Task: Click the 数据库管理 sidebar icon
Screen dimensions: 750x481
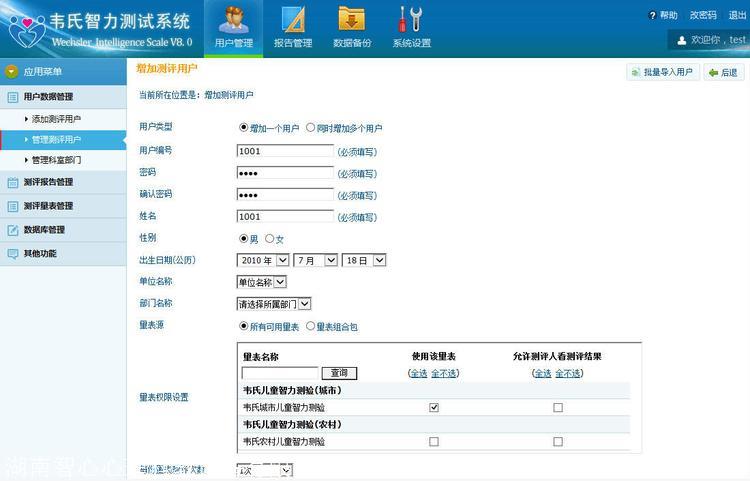Action: pos(13,230)
